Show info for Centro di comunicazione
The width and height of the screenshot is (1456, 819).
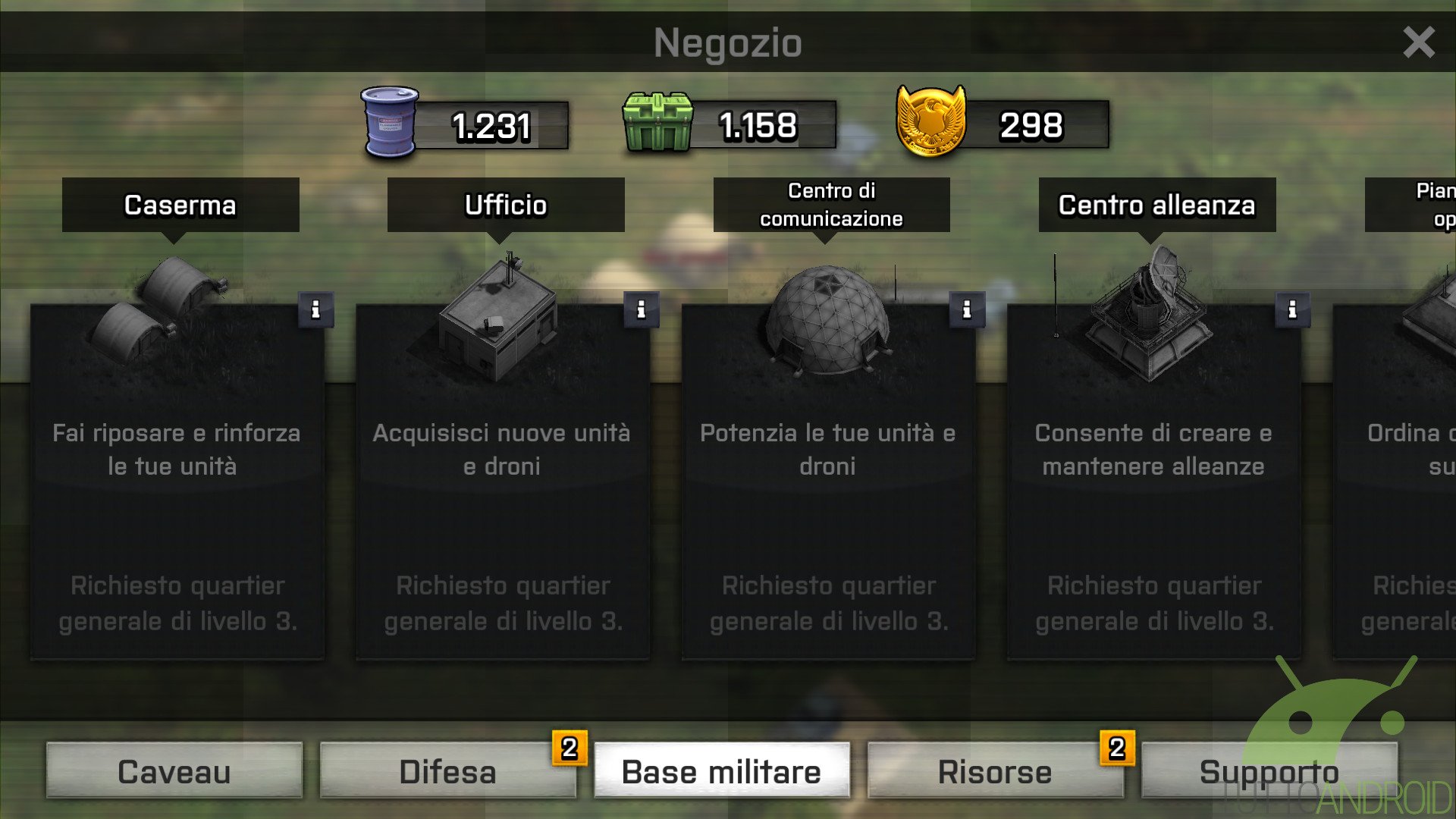(966, 309)
